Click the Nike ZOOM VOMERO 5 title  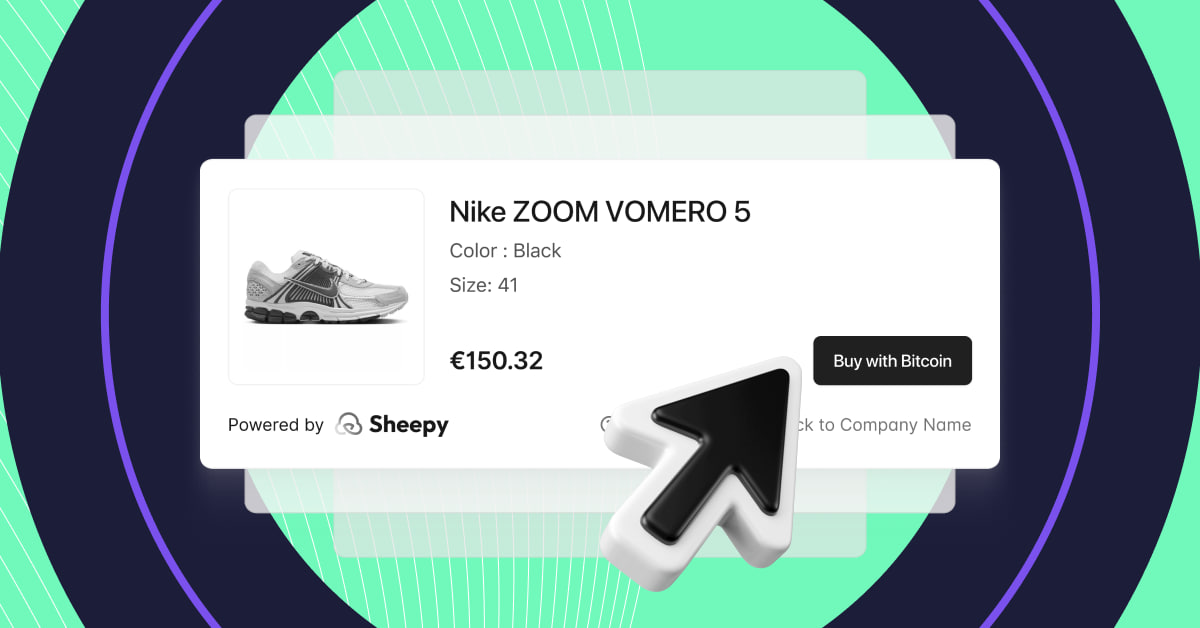pos(600,212)
